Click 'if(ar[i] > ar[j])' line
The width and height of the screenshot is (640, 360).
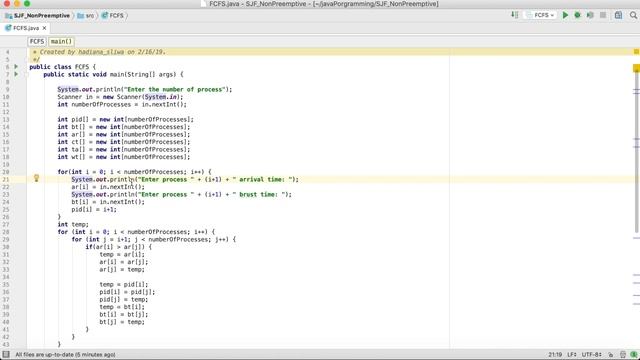click(x=118, y=247)
